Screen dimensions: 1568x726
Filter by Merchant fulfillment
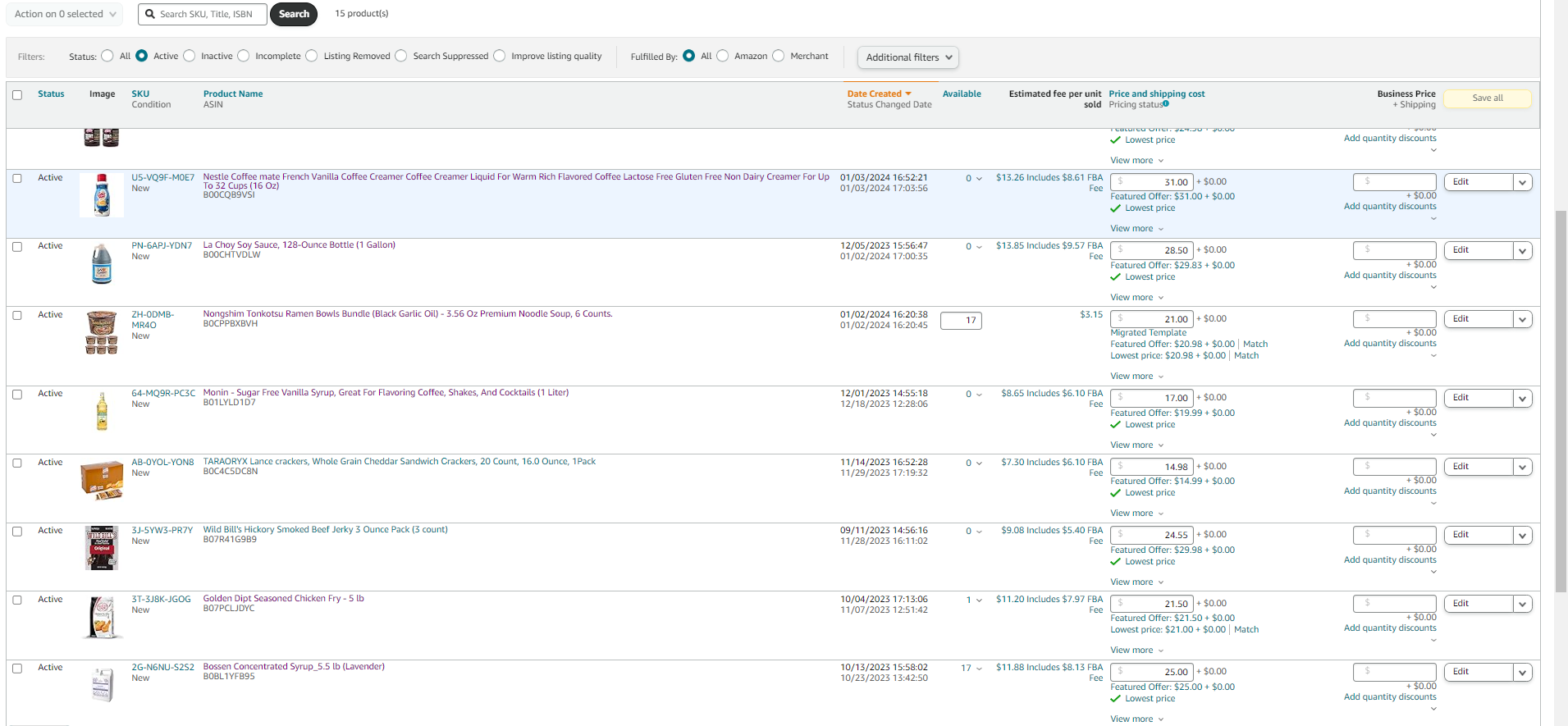pyautogui.click(x=779, y=56)
